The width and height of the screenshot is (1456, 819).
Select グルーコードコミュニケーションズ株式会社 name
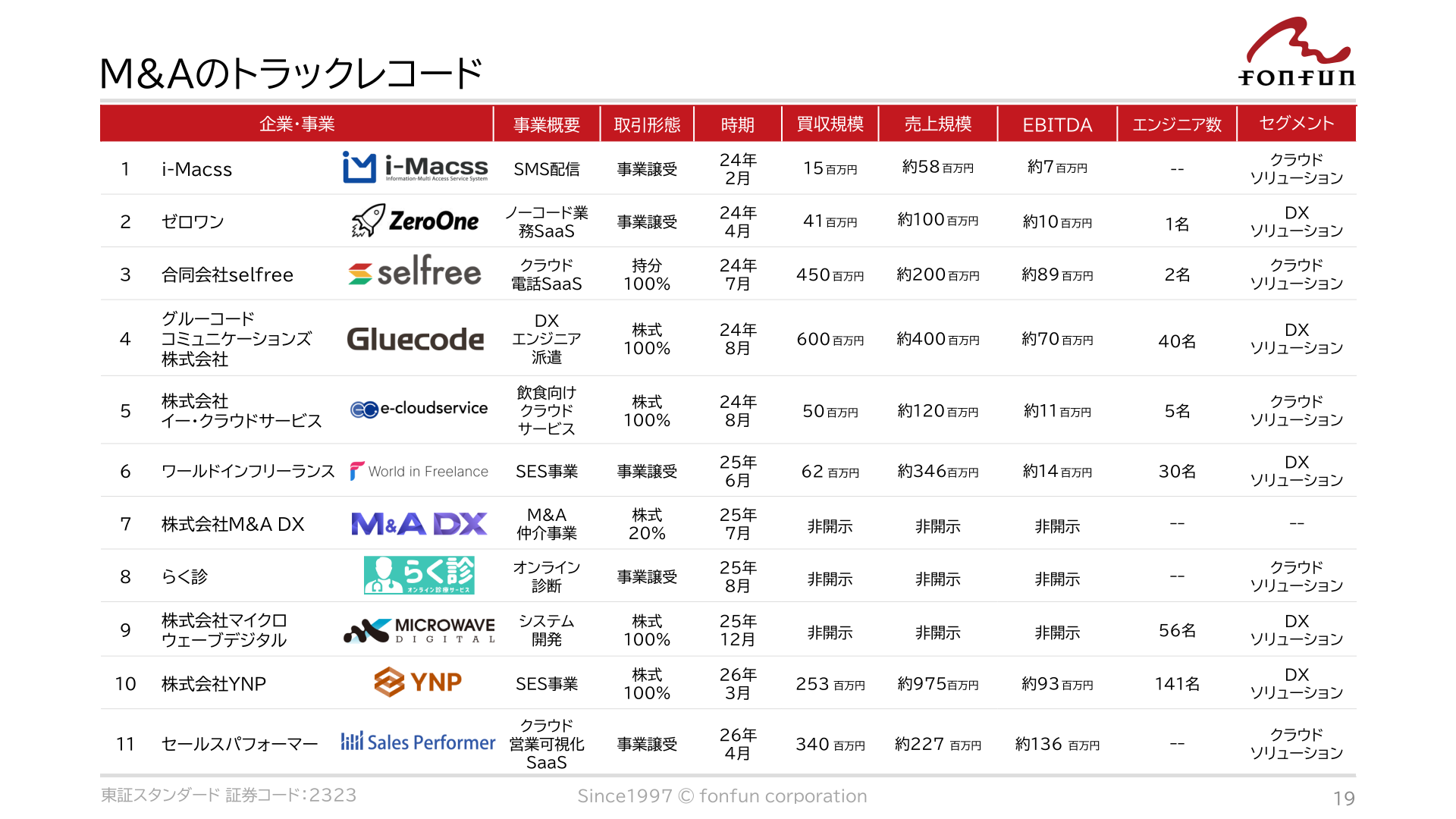click(236, 339)
